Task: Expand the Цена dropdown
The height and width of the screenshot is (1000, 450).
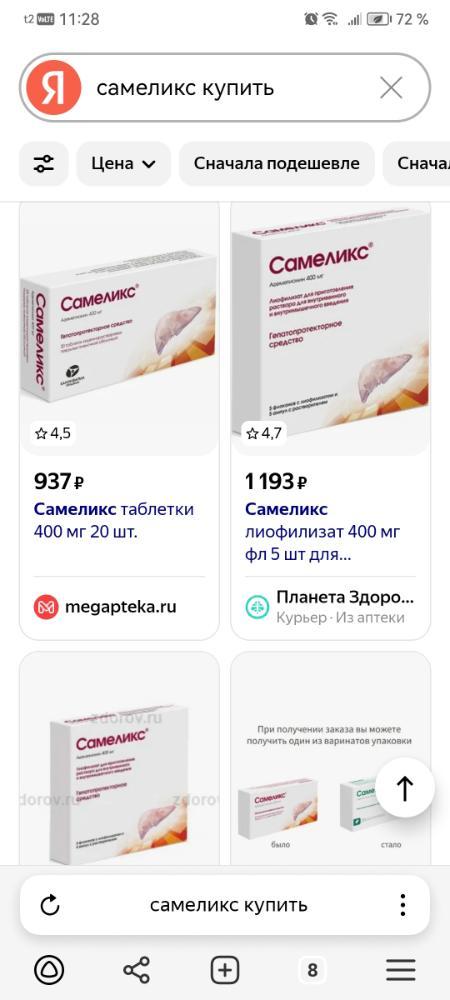Action: click(x=124, y=164)
